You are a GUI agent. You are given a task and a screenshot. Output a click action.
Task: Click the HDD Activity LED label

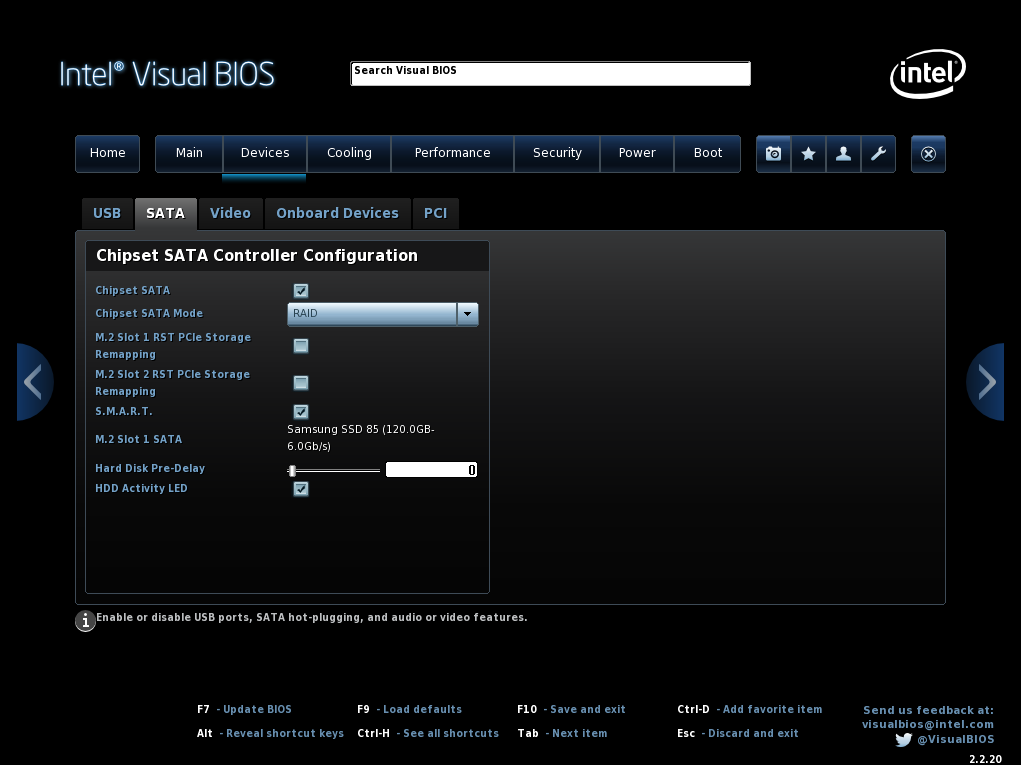pos(141,488)
